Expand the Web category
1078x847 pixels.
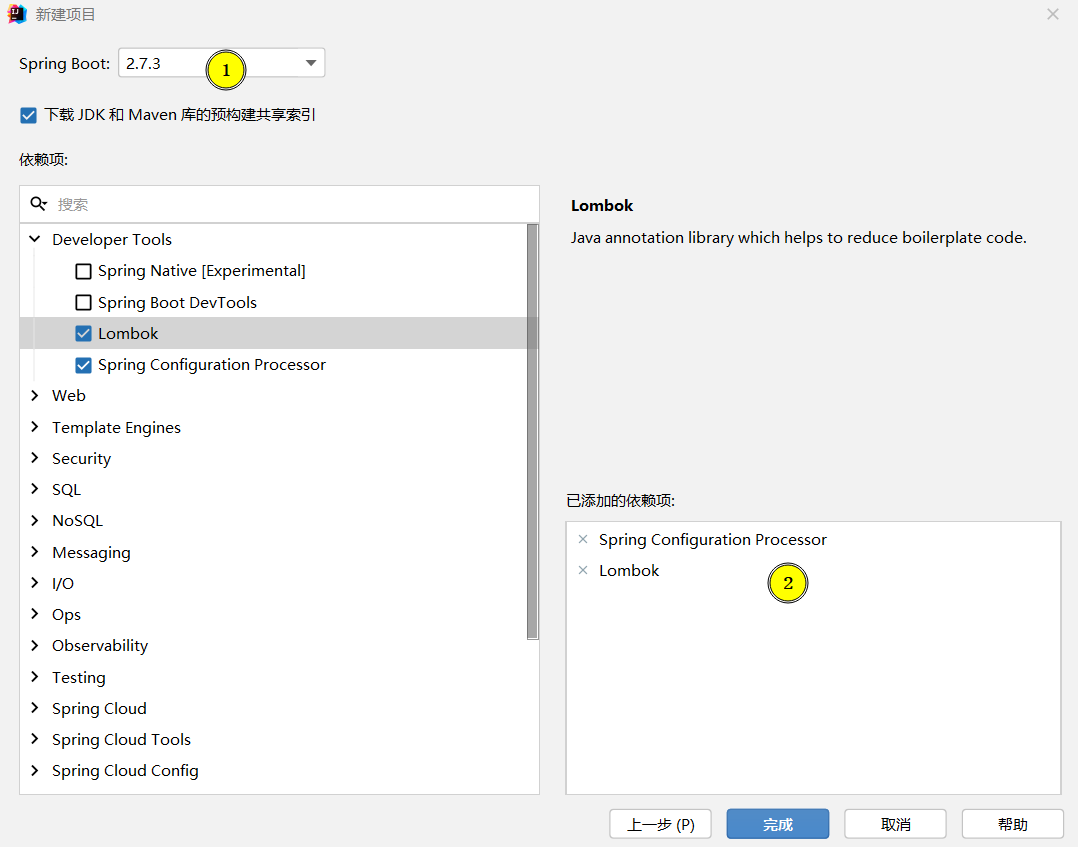(x=34, y=395)
